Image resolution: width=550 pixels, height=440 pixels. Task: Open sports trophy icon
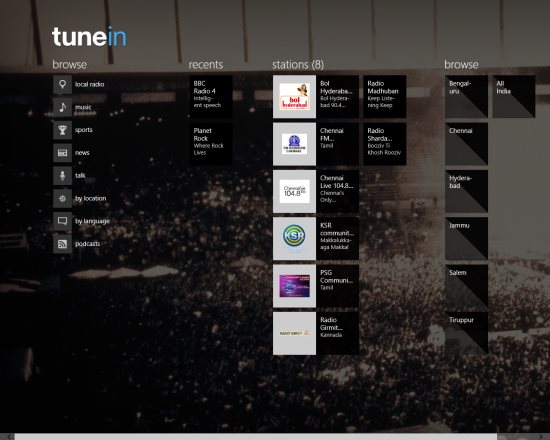pyautogui.click(x=62, y=130)
